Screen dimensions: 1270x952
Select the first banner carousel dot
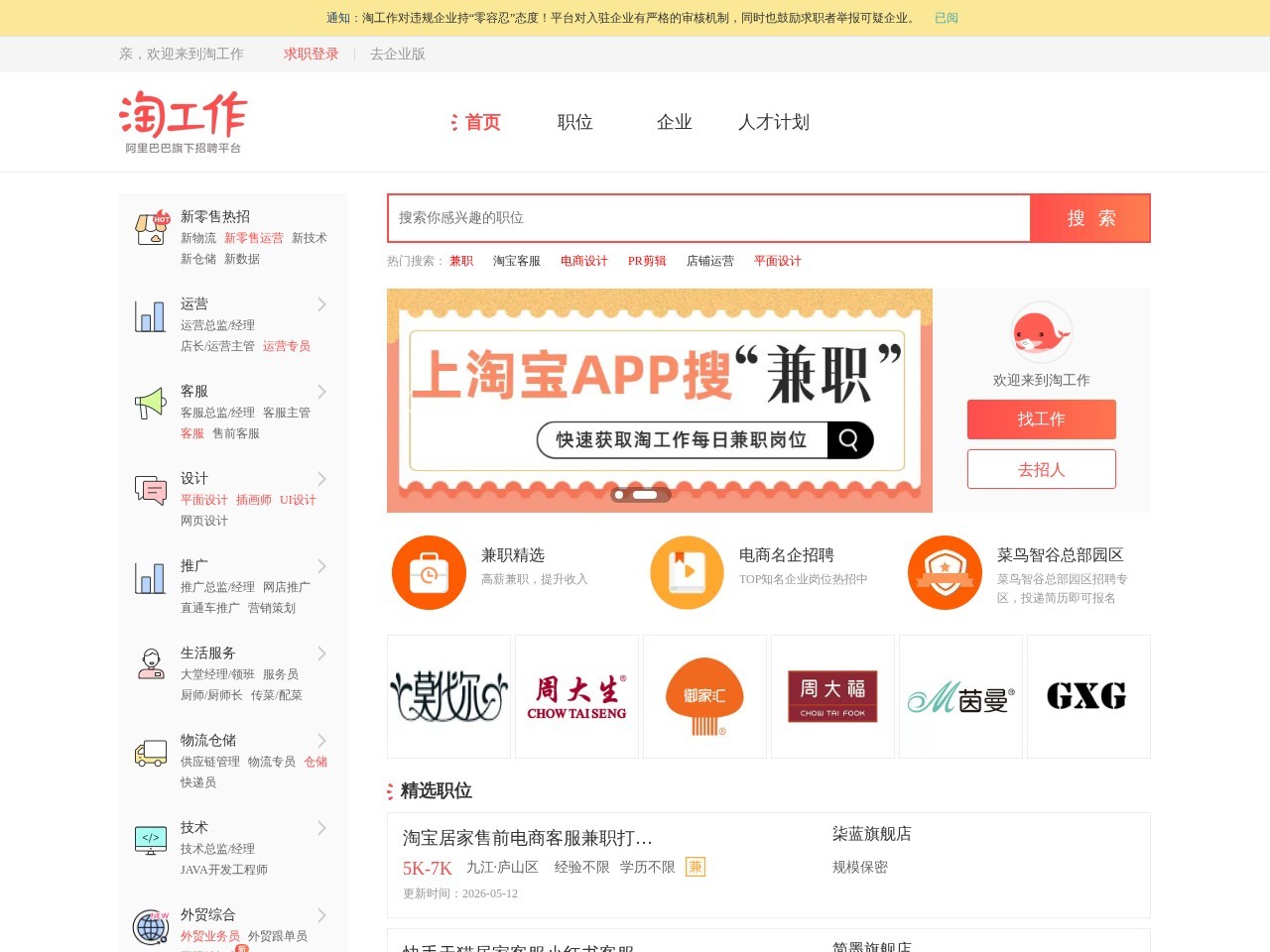click(x=619, y=495)
